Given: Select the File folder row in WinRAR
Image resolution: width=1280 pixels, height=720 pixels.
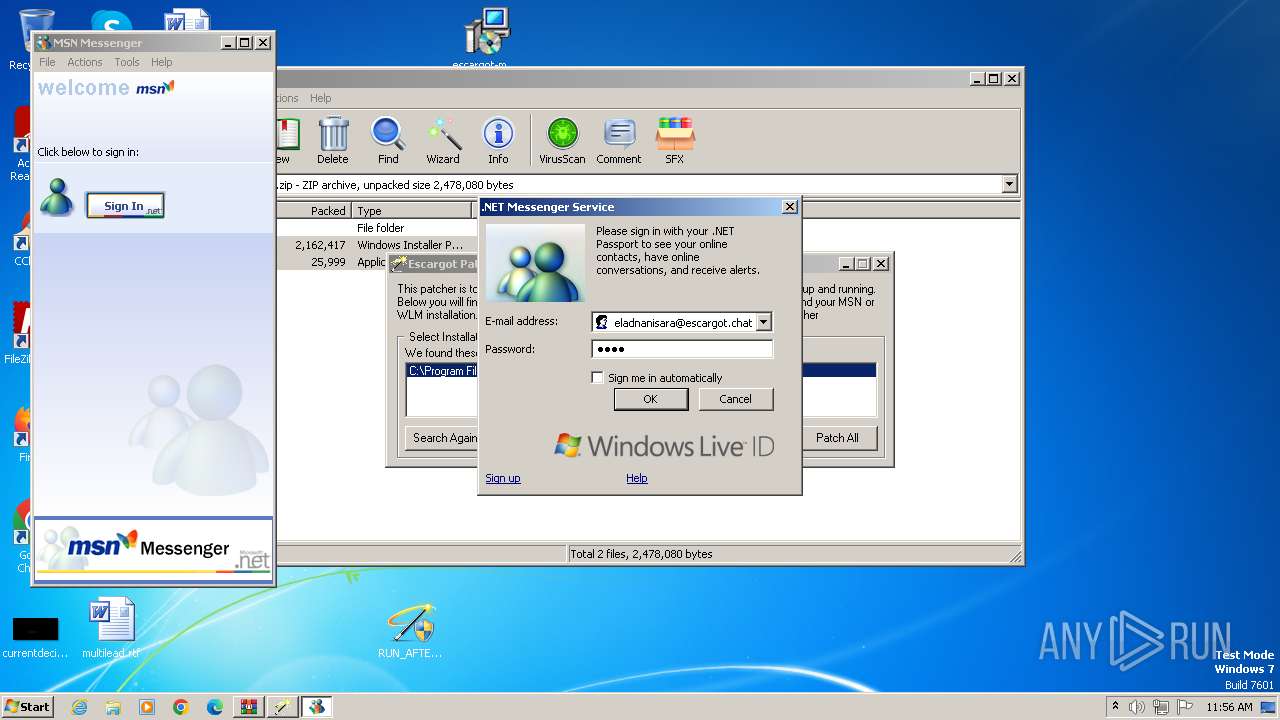Looking at the screenshot, I should pyautogui.click(x=378, y=228).
